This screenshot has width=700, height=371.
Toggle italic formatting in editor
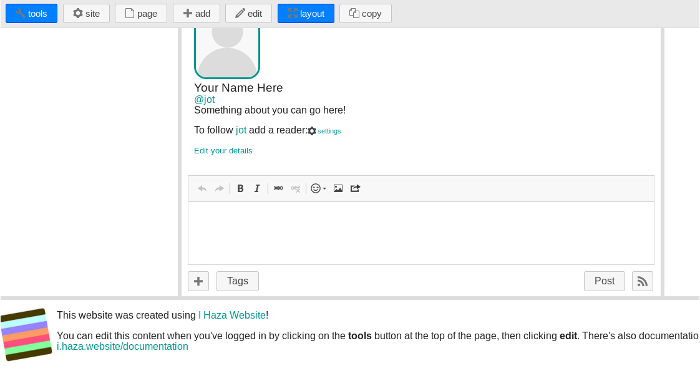[x=257, y=188]
